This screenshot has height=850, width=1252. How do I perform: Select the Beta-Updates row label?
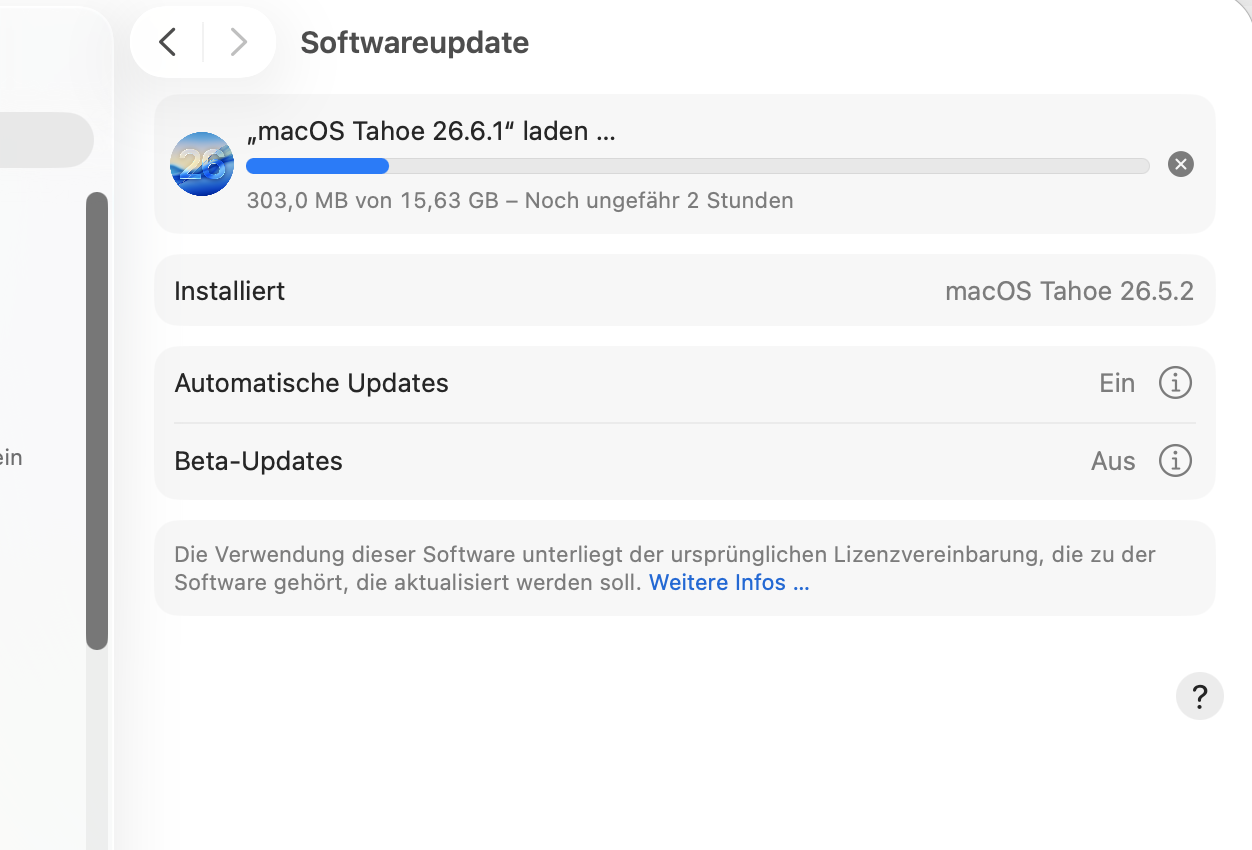pos(258,461)
